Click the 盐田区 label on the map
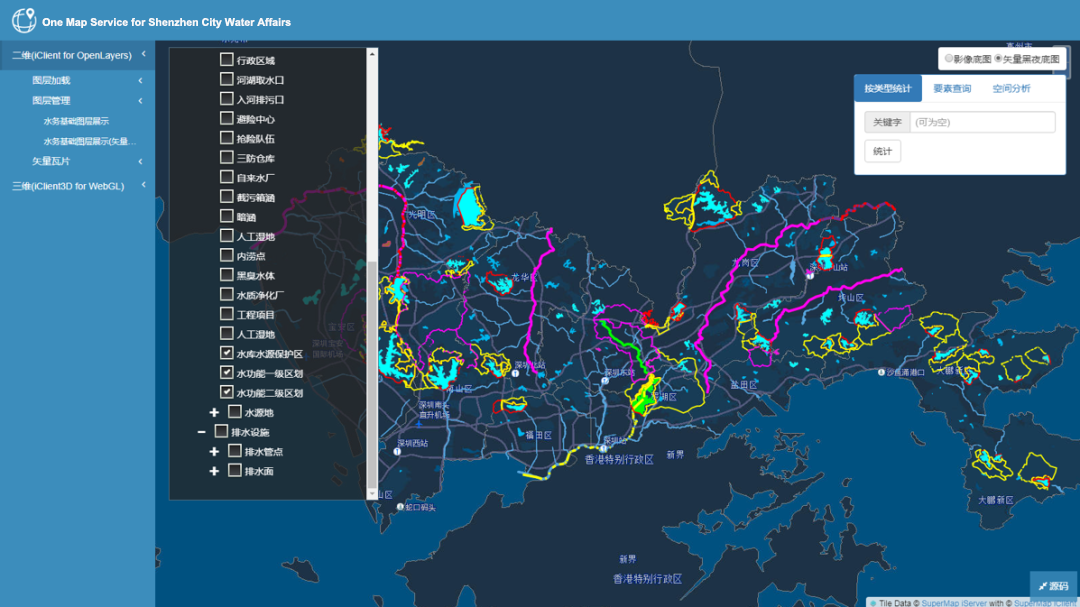The height and width of the screenshot is (607, 1080). click(x=744, y=385)
